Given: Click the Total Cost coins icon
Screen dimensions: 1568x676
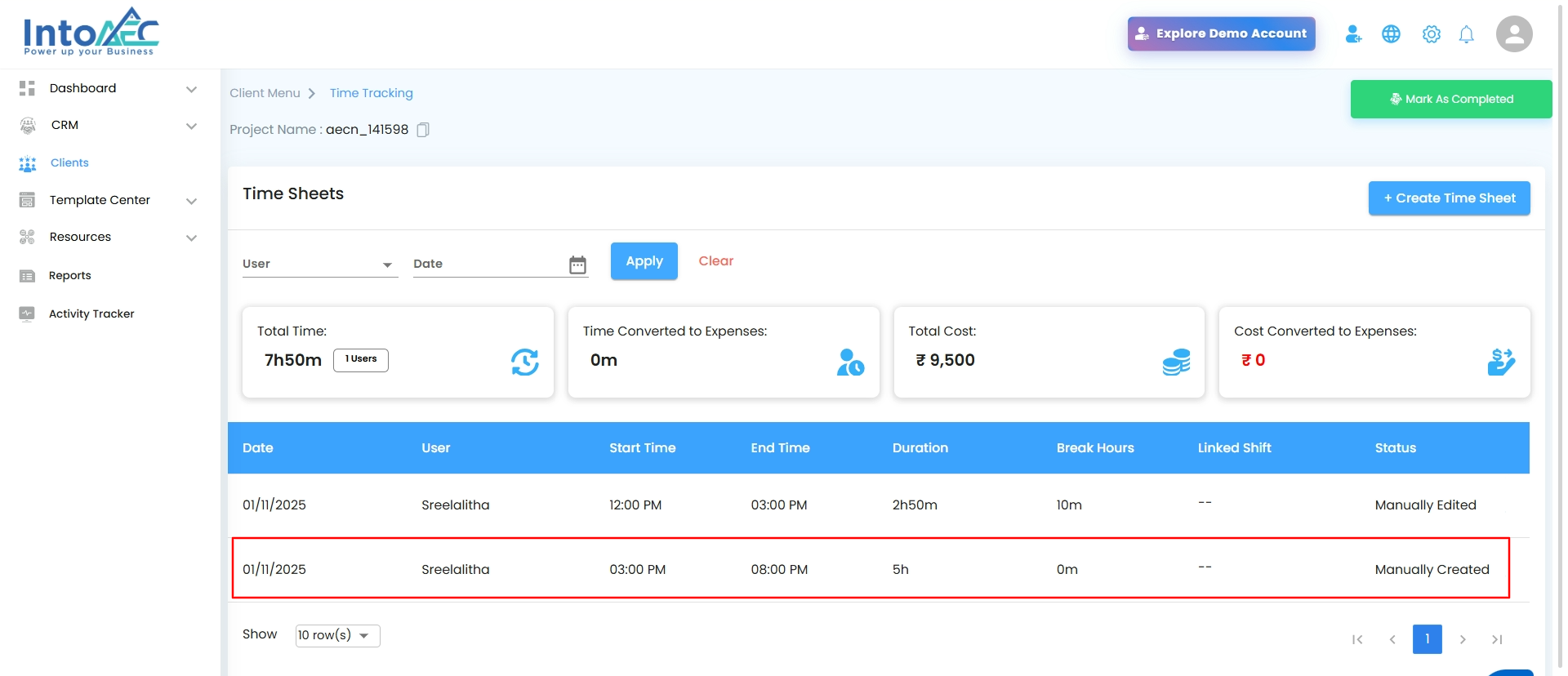Looking at the screenshot, I should 1175,362.
